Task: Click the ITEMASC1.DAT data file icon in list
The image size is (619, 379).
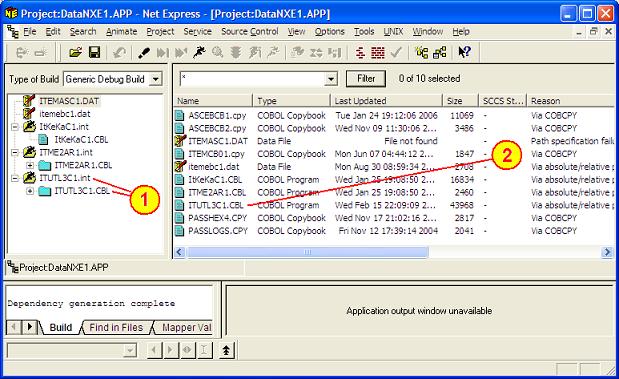Action: (180, 141)
